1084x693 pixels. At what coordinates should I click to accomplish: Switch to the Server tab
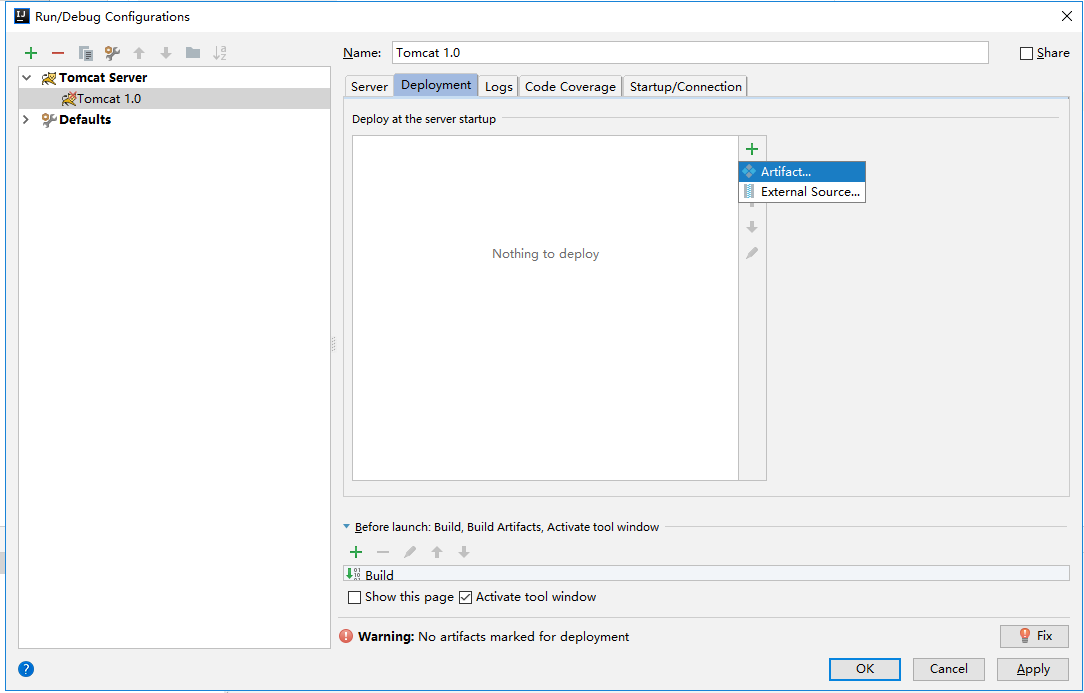[369, 86]
